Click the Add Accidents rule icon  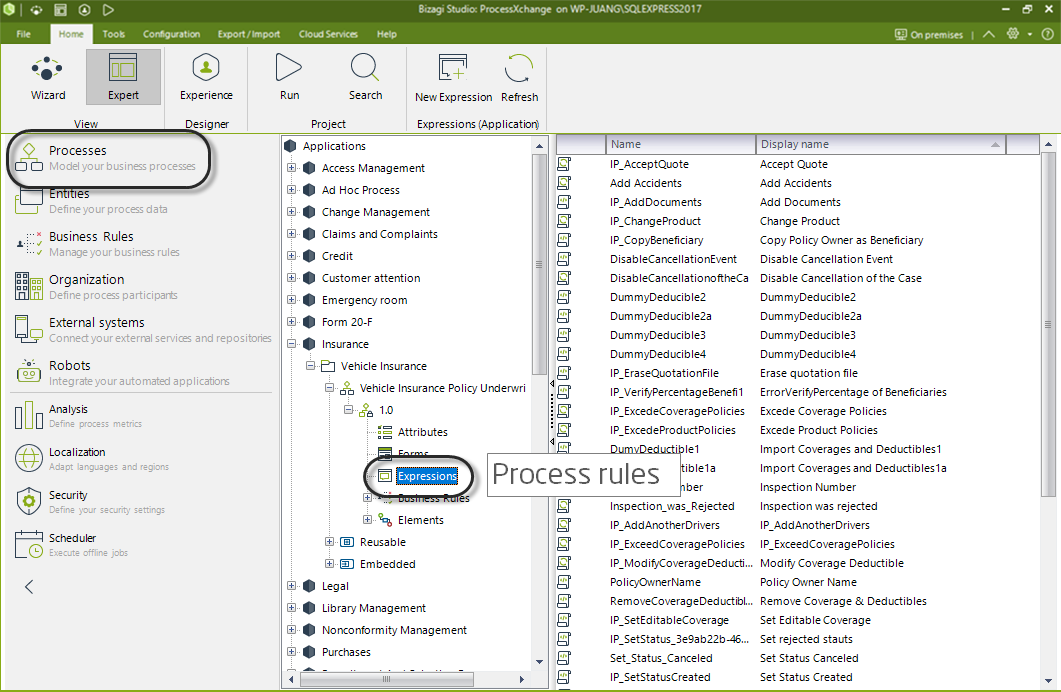click(x=564, y=183)
